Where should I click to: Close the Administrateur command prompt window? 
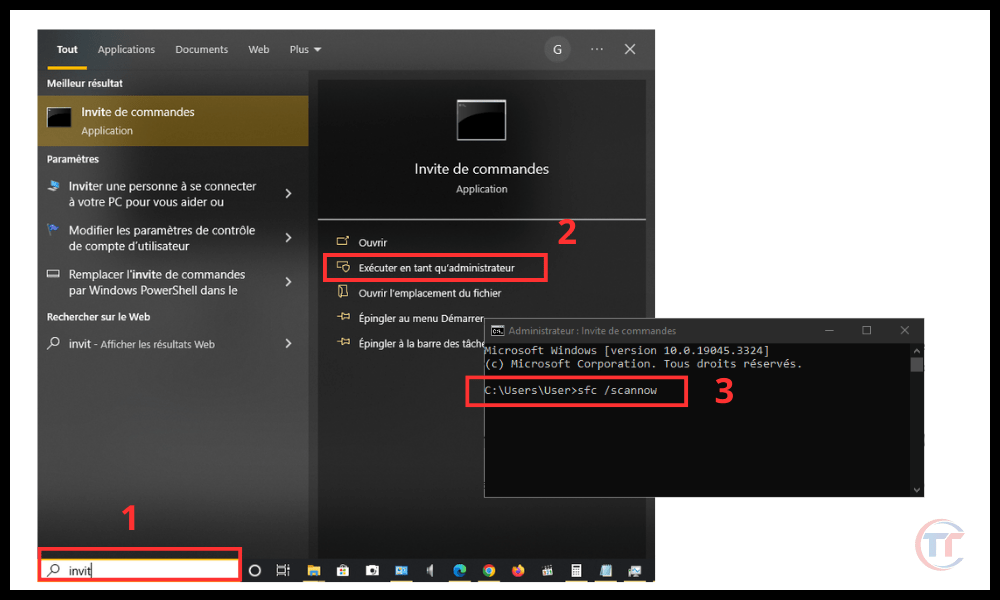(x=904, y=330)
